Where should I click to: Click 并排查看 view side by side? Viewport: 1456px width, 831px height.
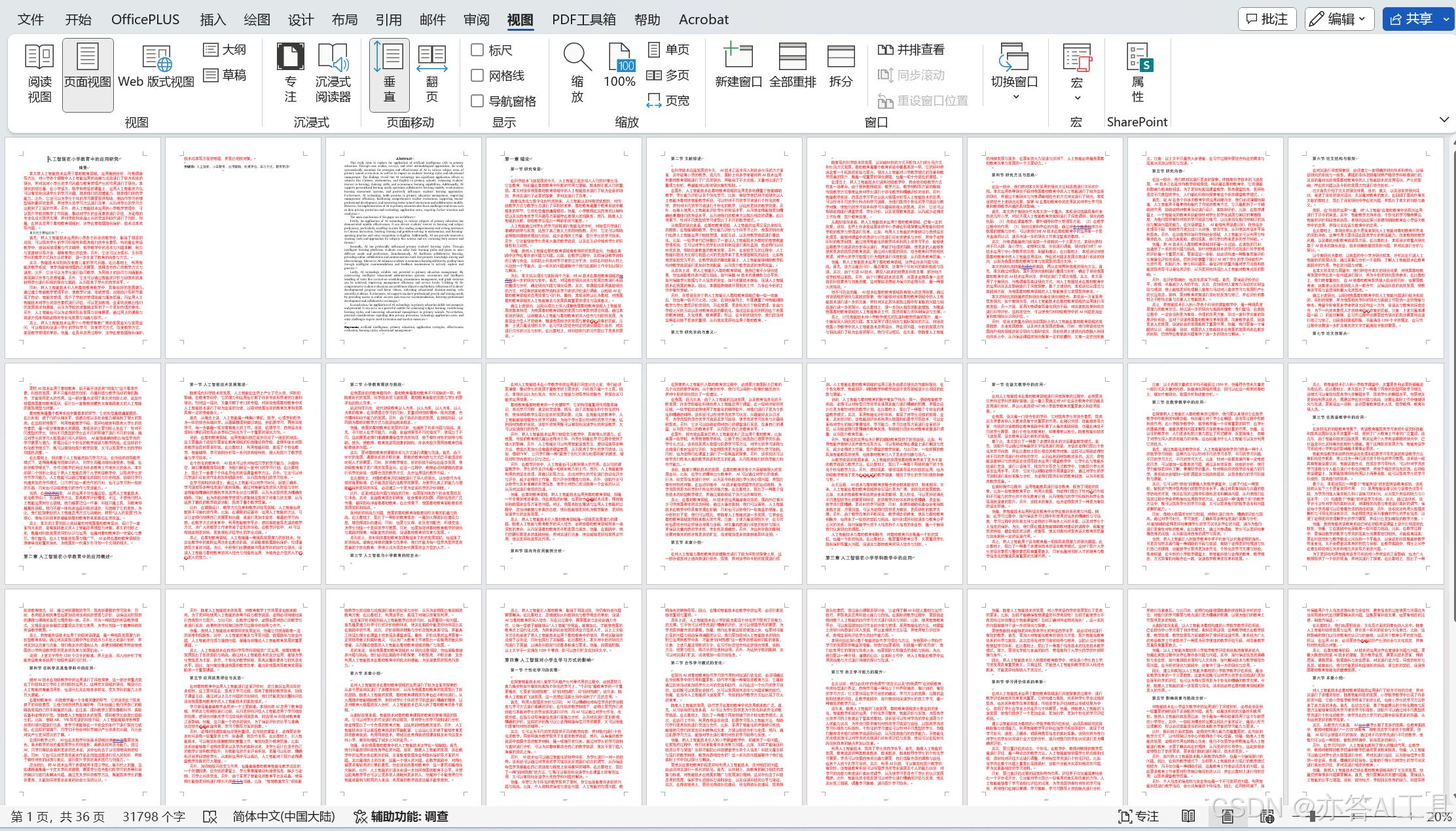912,50
